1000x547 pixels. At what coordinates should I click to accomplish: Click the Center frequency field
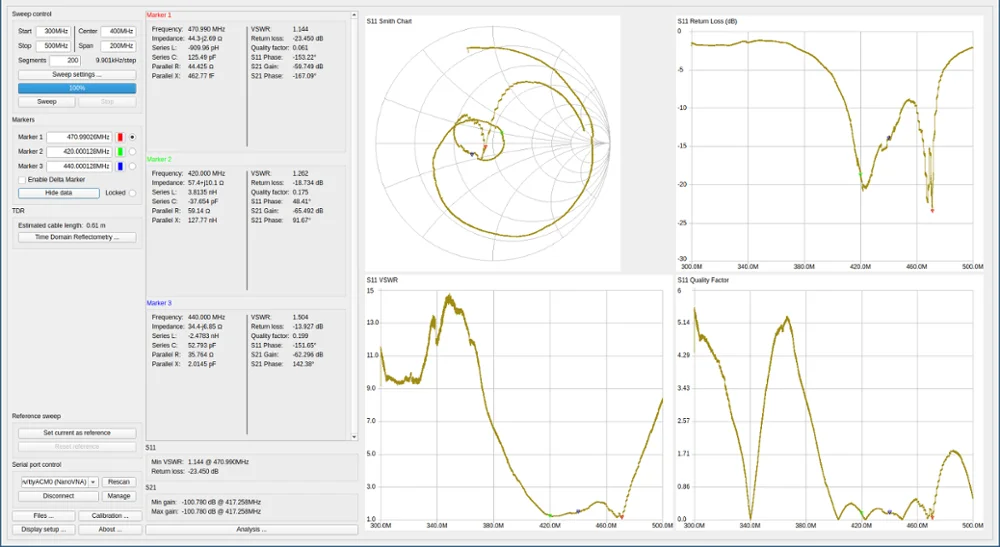tap(119, 31)
